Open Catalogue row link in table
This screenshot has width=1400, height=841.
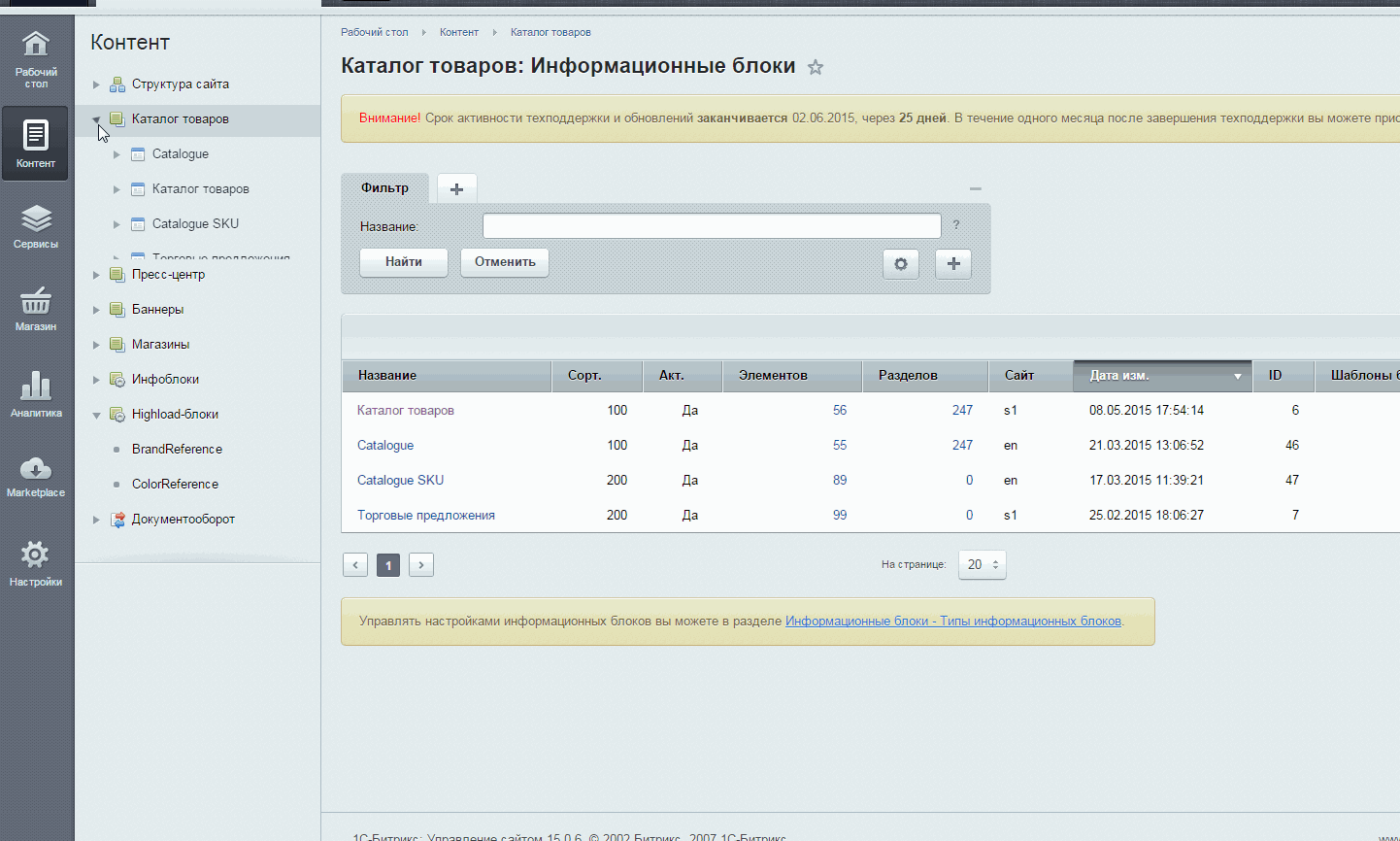[x=385, y=446]
